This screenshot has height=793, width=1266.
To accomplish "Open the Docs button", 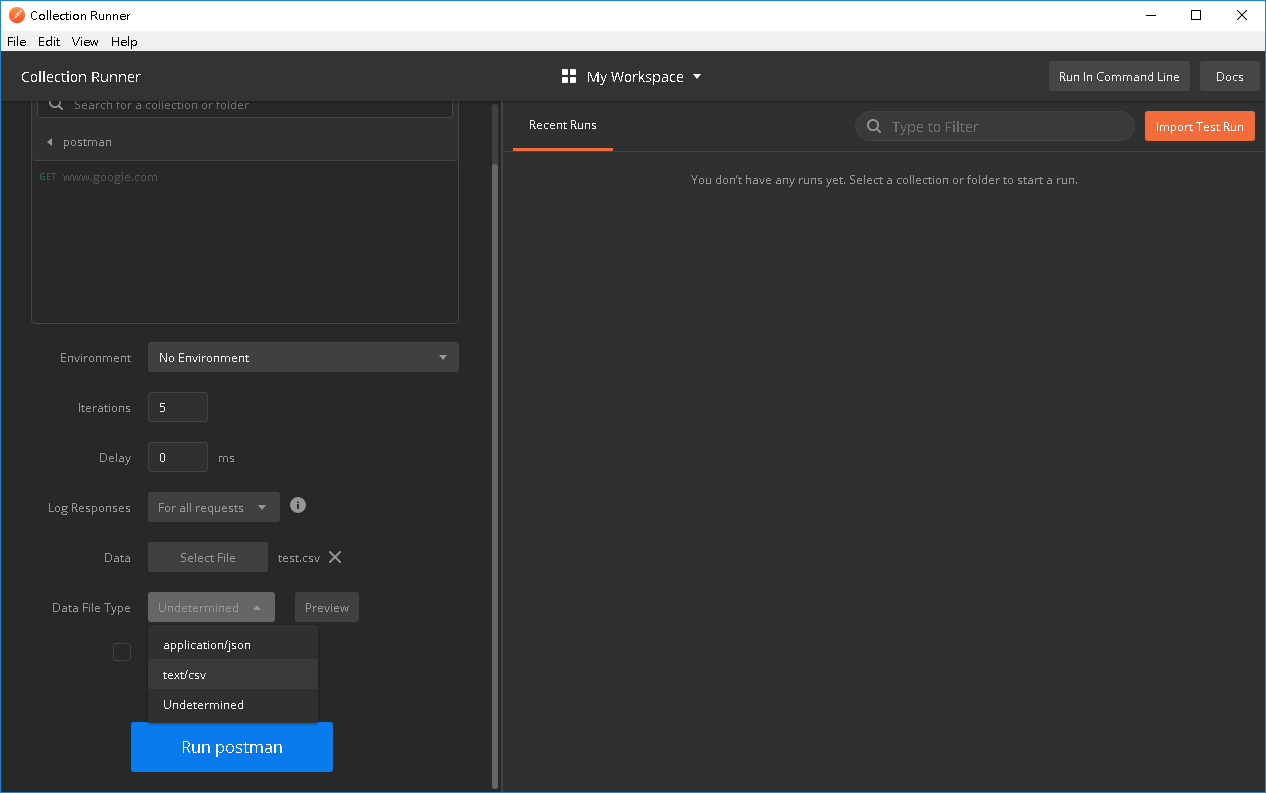I will [x=1230, y=77].
